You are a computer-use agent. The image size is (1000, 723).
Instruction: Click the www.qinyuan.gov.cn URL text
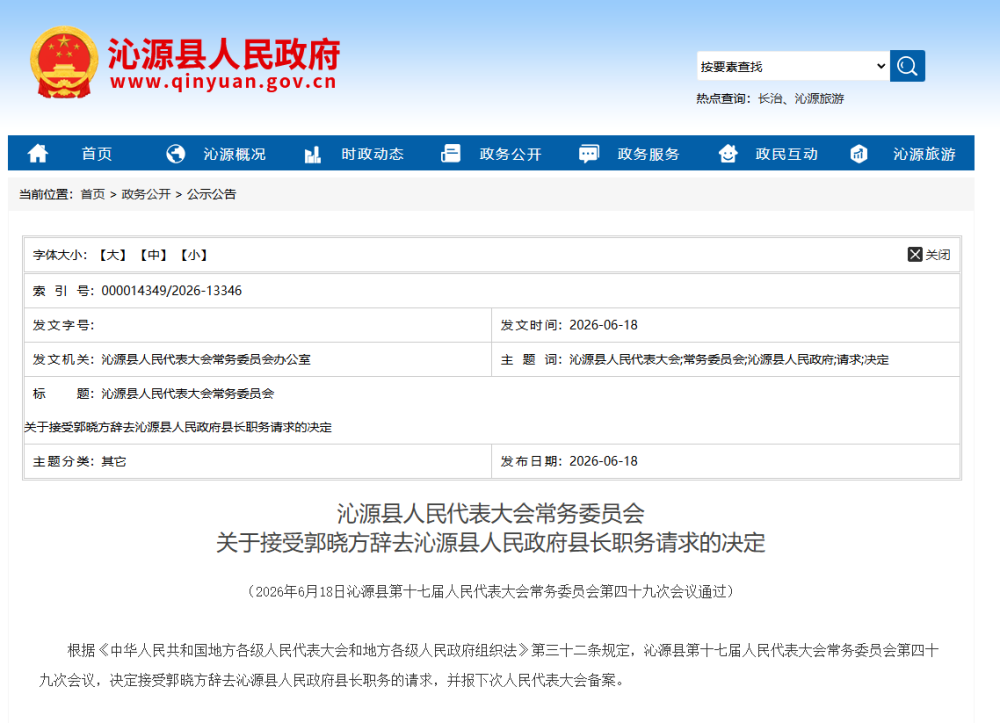223,82
